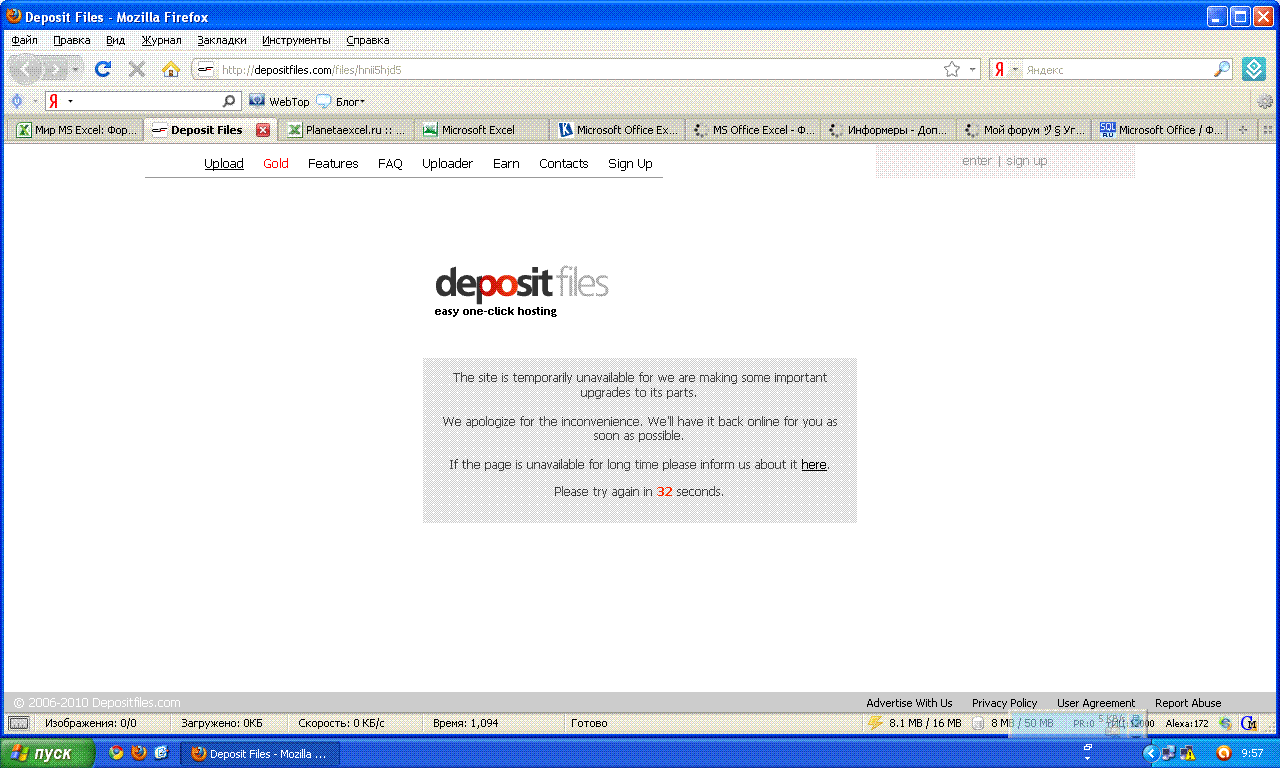
Task: Open the Earn link
Action: tap(506, 164)
